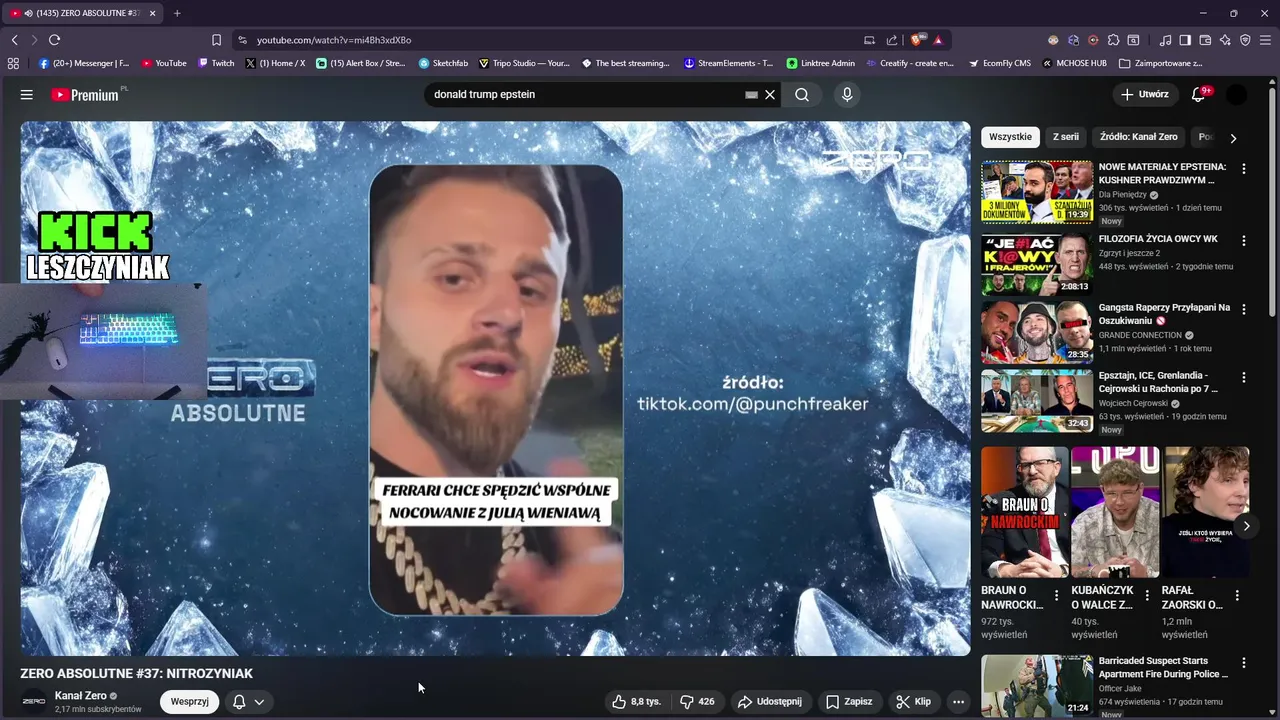Open a new browser tab

click(177, 13)
